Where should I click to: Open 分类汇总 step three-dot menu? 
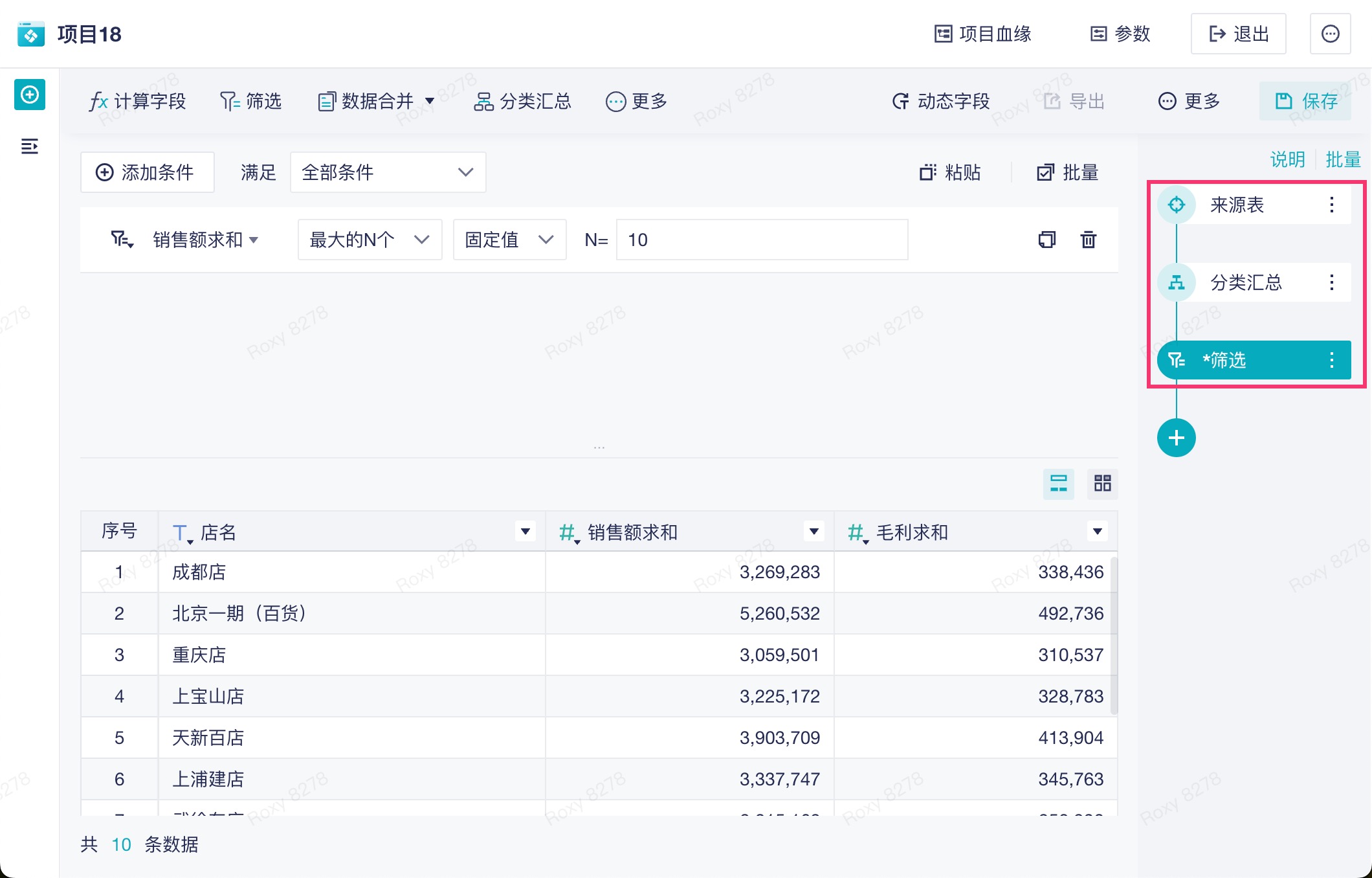pyautogui.click(x=1331, y=282)
